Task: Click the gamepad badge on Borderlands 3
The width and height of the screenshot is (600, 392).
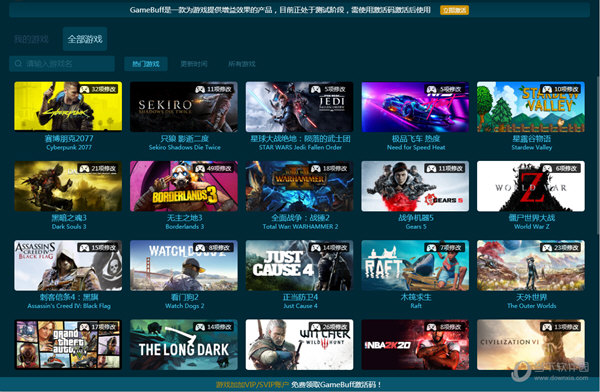Action: (x=214, y=168)
